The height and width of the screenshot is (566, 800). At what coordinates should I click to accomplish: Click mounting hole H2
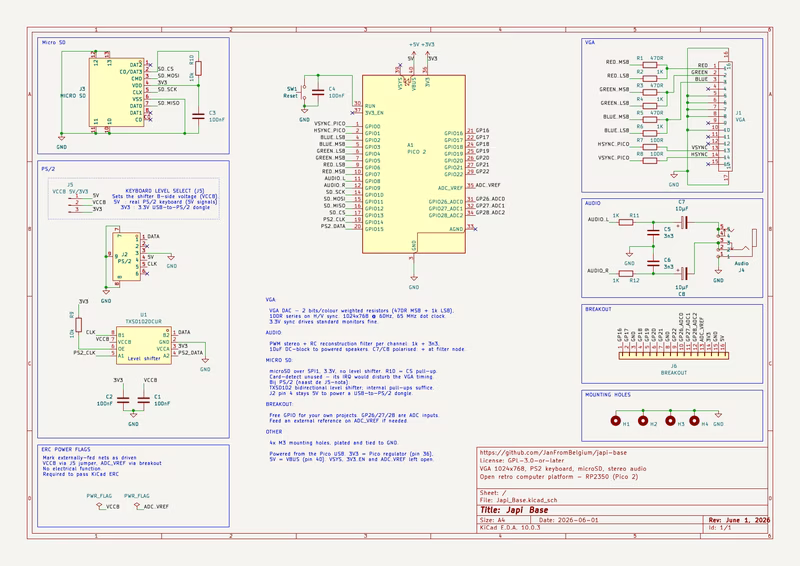coord(643,421)
